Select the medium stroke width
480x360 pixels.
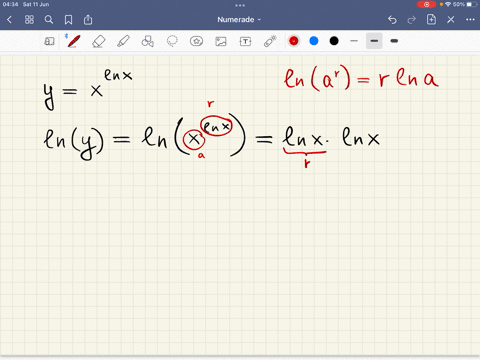point(374,41)
